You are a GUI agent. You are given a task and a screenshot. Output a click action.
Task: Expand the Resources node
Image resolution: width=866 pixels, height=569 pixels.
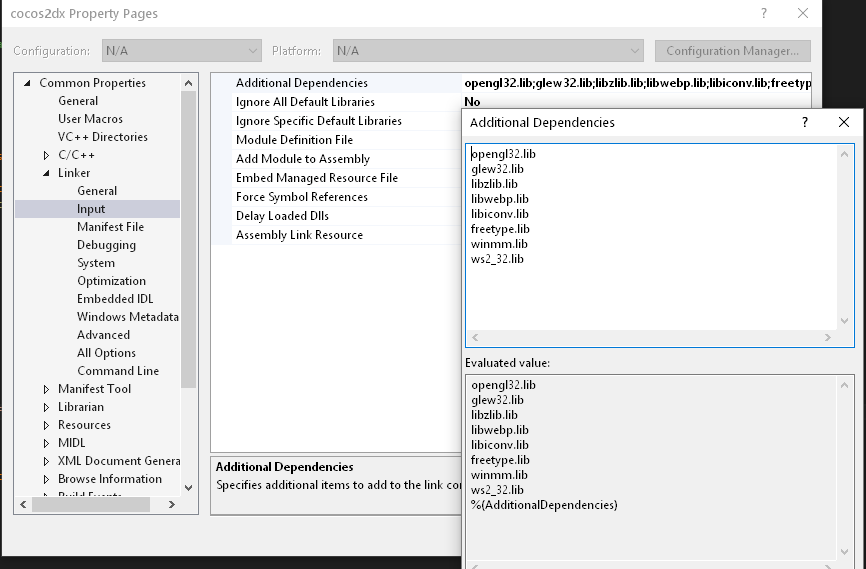[x=46, y=425]
